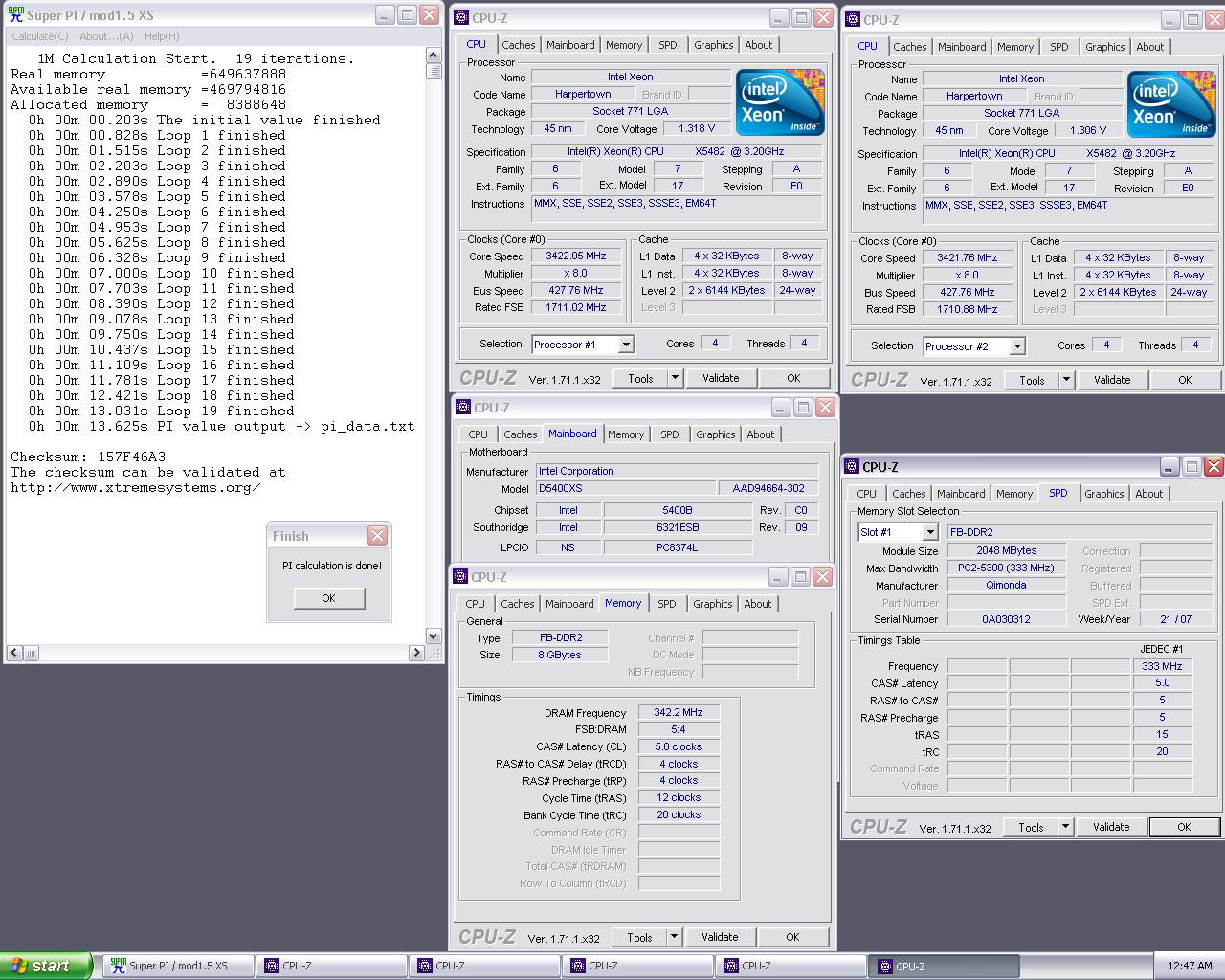The height and width of the screenshot is (980, 1225).
Task: Click the http://www.xtremesystems.org/ text in Super PI
Action: click(x=135, y=487)
